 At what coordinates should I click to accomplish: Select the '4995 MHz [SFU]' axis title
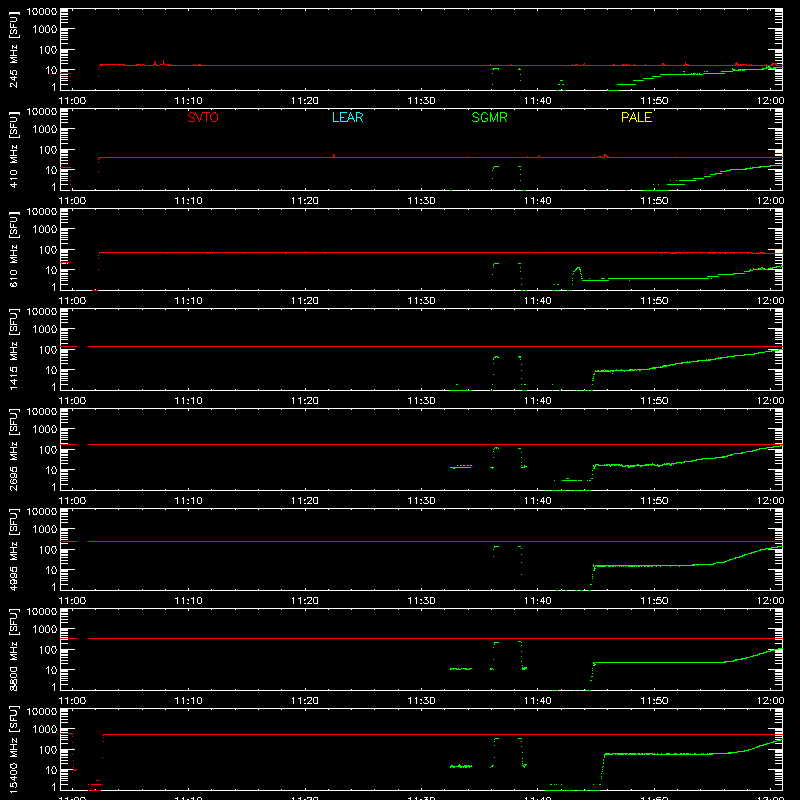(14, 549)
